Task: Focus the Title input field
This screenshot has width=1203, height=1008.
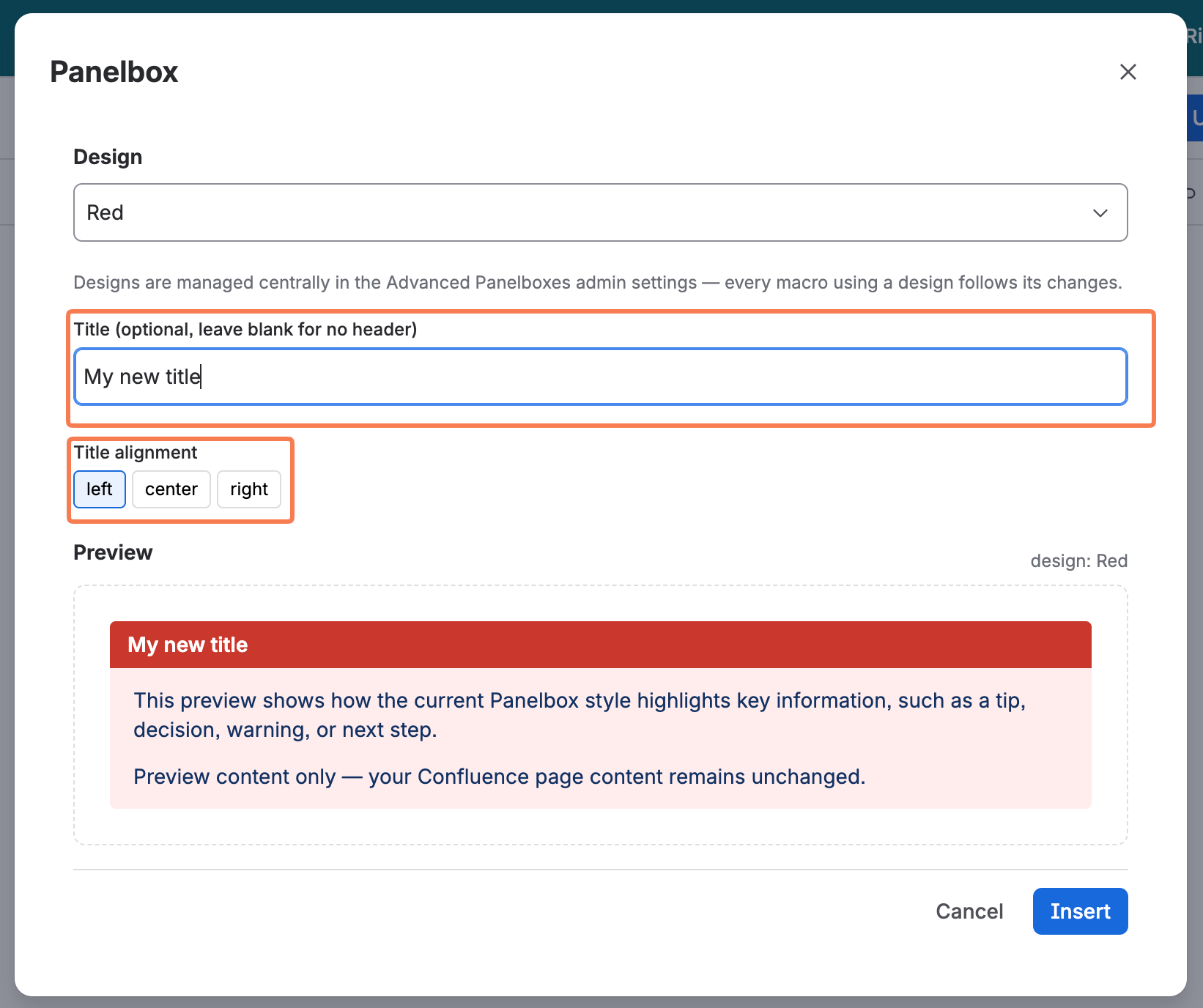Action: [600, 377]
